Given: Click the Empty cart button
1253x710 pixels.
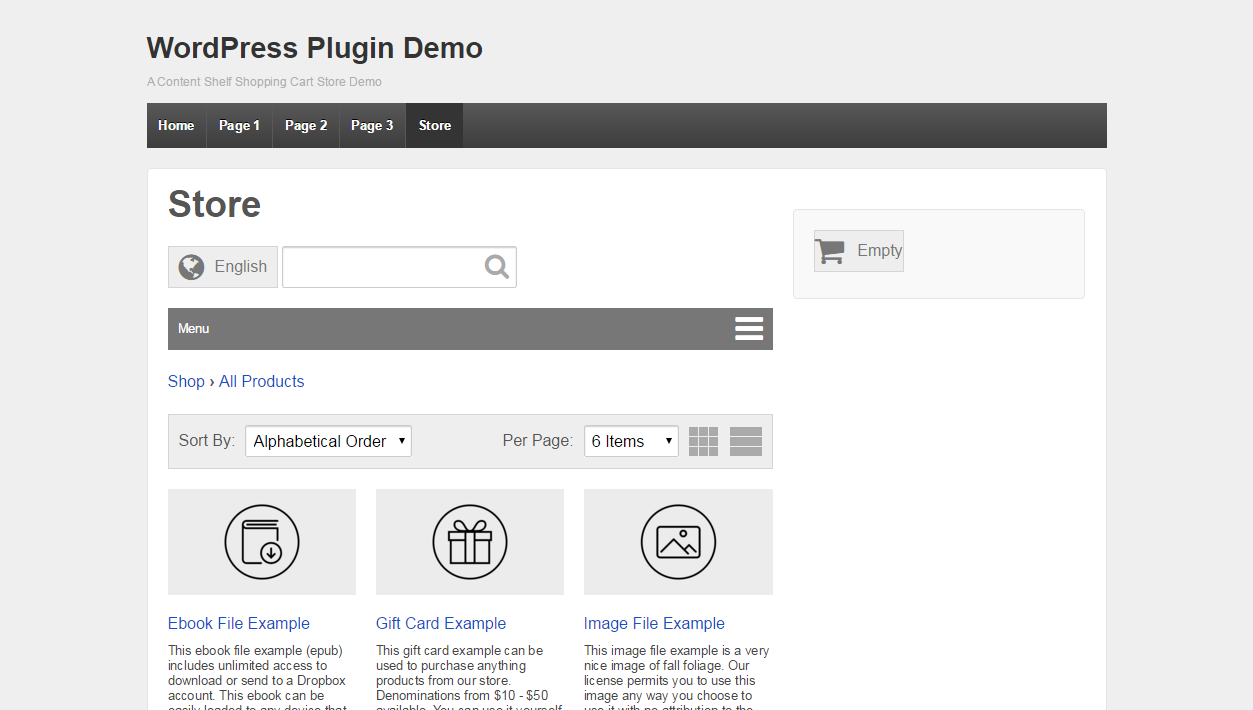Looking at the screenshot, I should (859, 251).
